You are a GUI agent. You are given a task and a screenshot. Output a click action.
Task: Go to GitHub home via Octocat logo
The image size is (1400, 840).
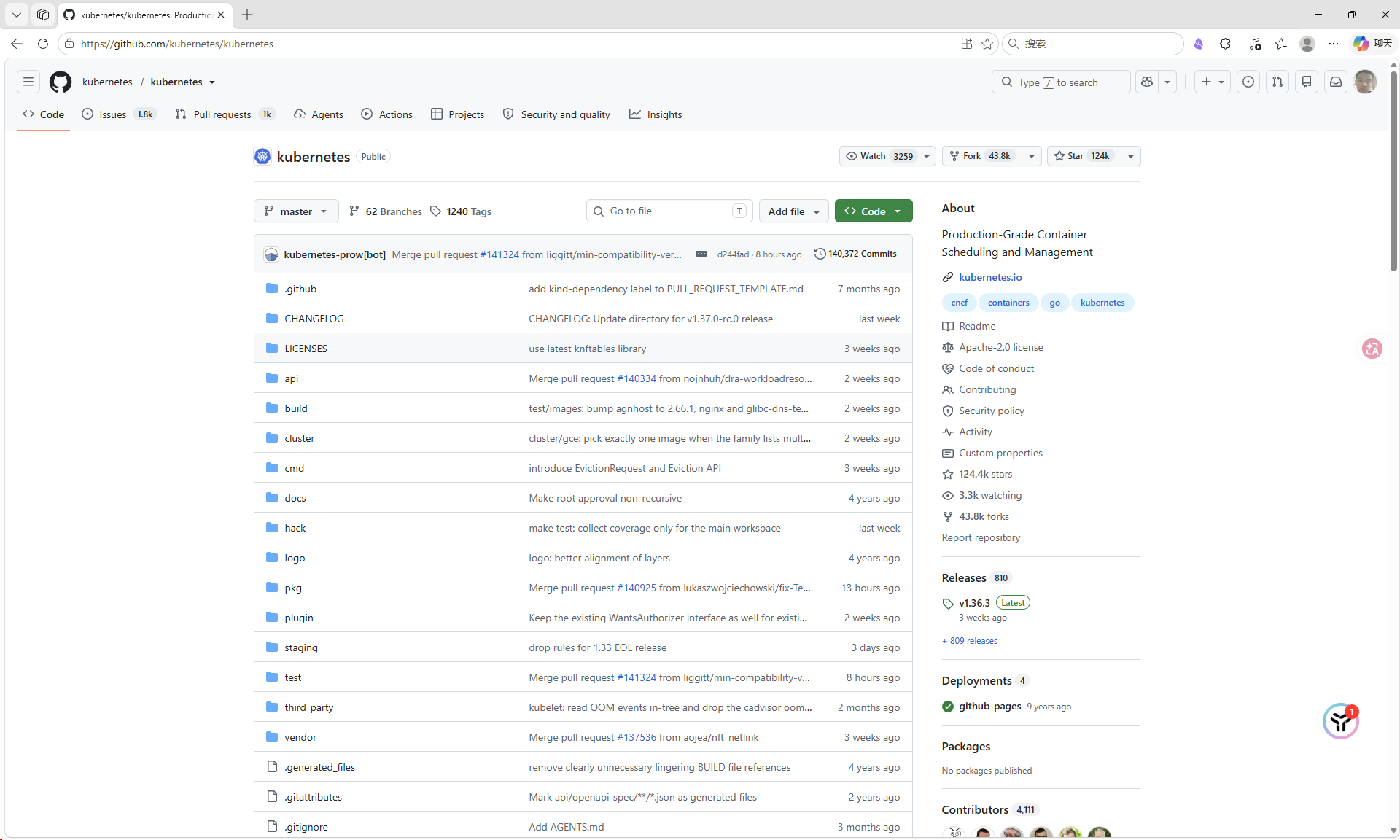click(61, 82)
